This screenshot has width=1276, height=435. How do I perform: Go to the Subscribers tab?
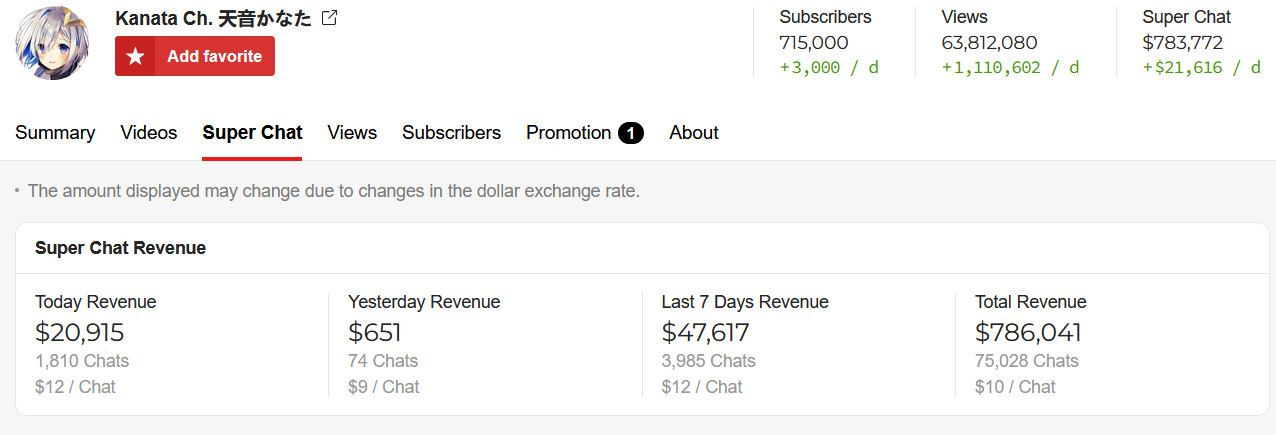[x=452, y=133]
